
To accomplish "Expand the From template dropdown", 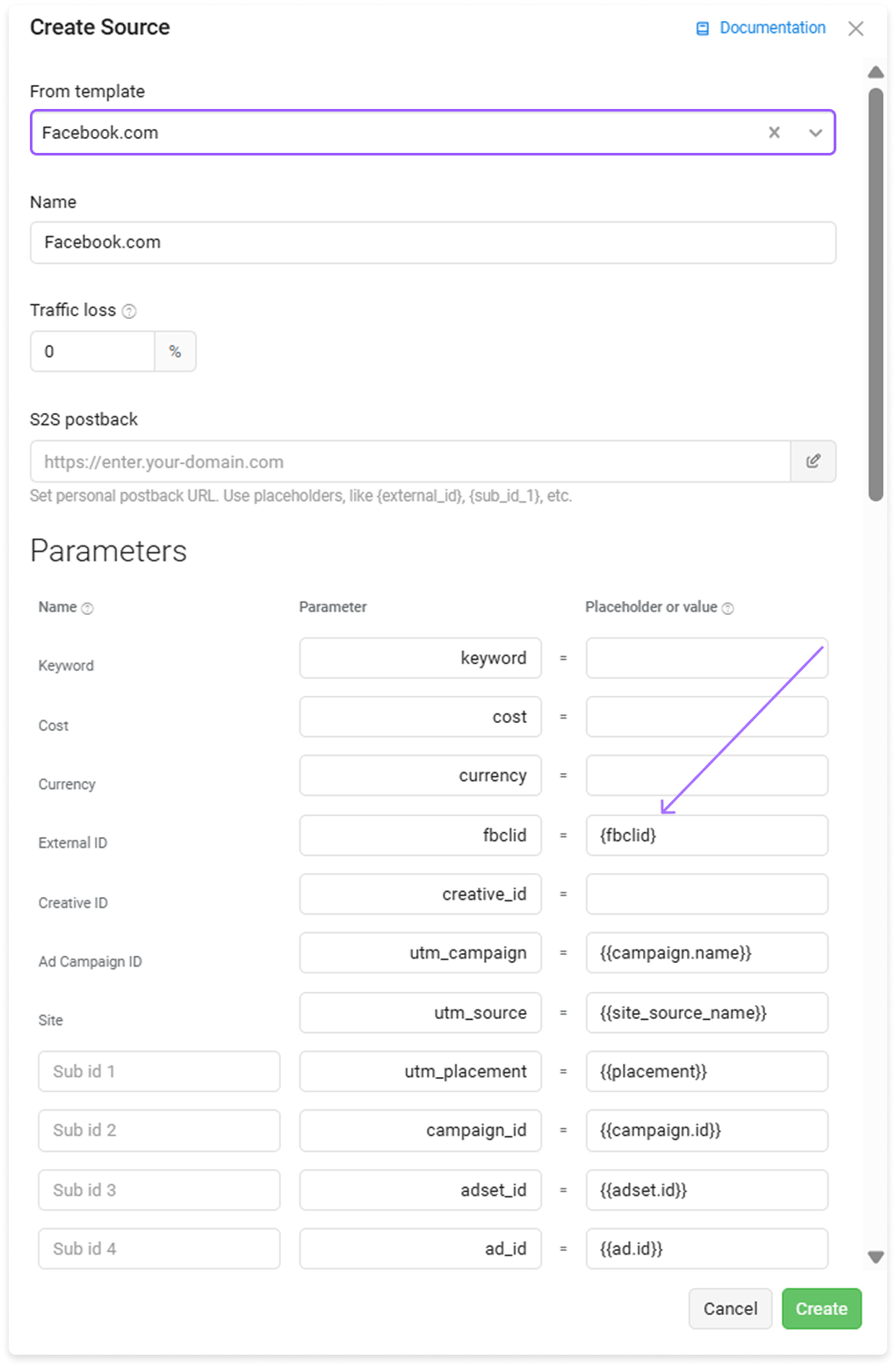I will 815,134.
